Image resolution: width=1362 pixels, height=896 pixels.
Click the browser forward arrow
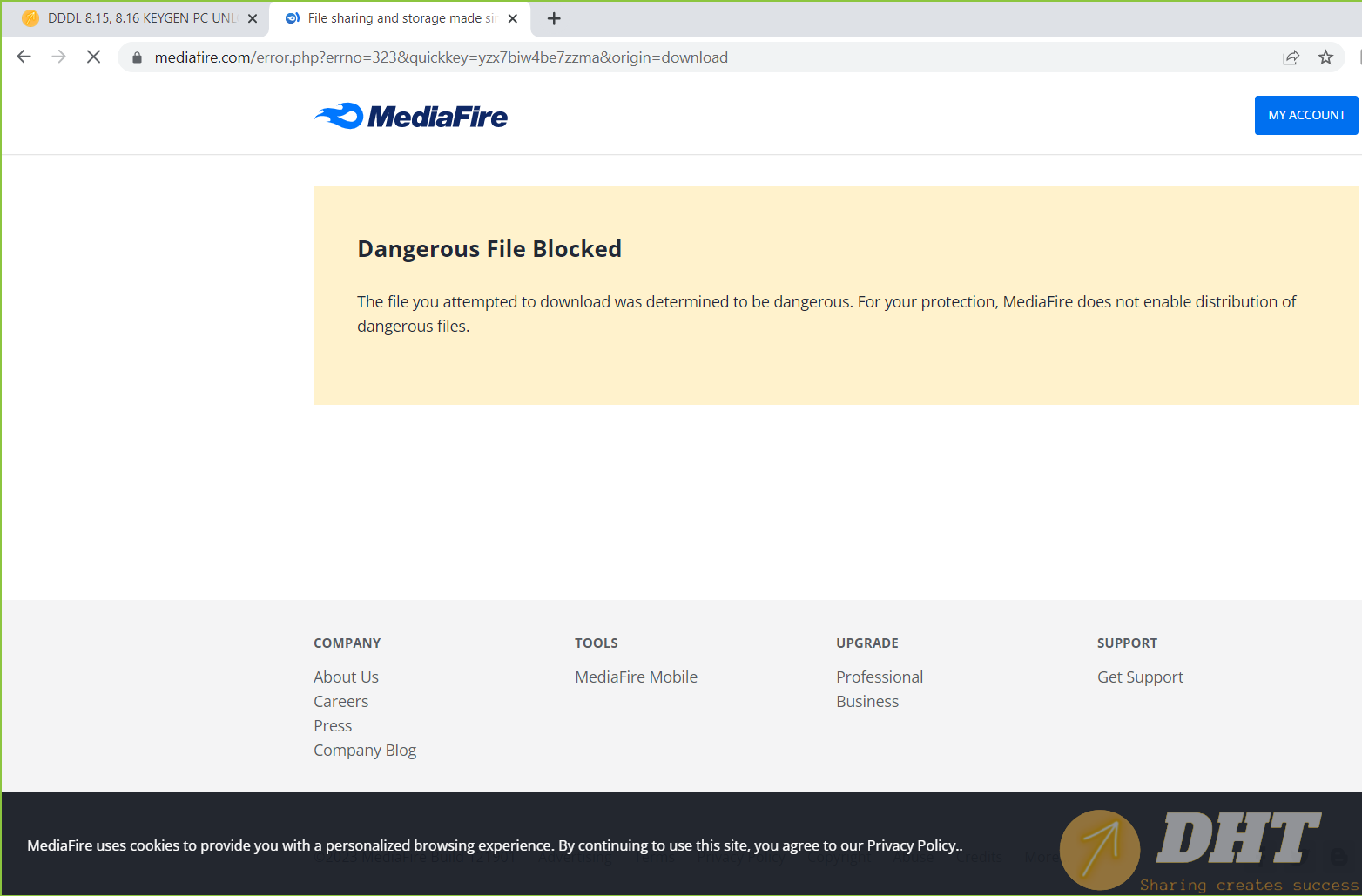(x=58, y=57)
